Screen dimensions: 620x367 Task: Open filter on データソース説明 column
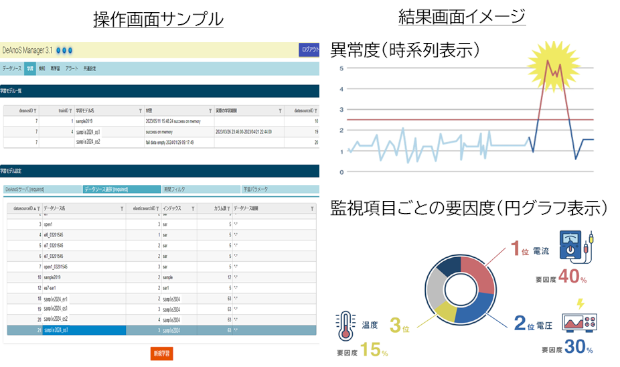pos(312,208)
